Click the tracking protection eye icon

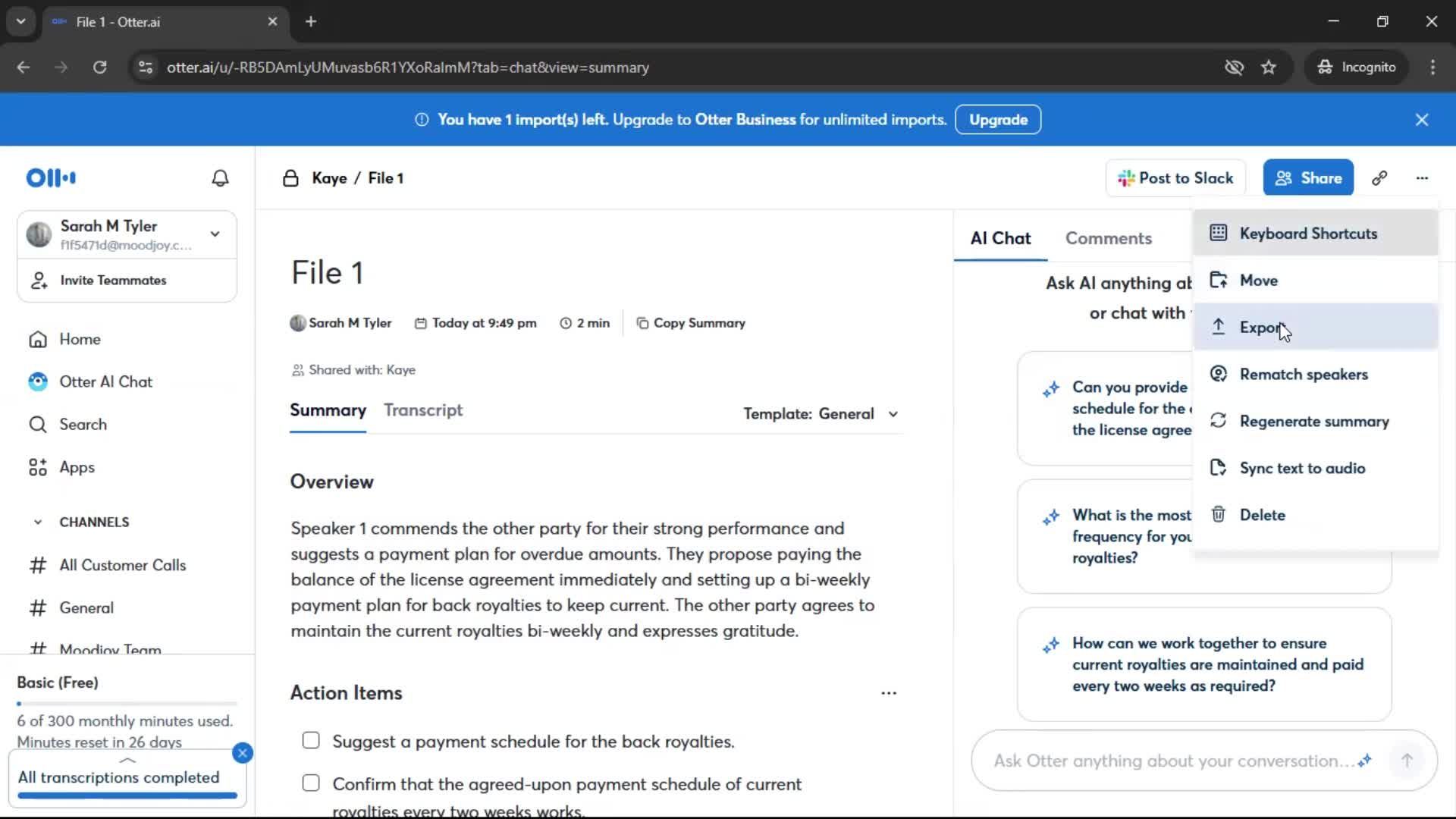(1234, 67)
